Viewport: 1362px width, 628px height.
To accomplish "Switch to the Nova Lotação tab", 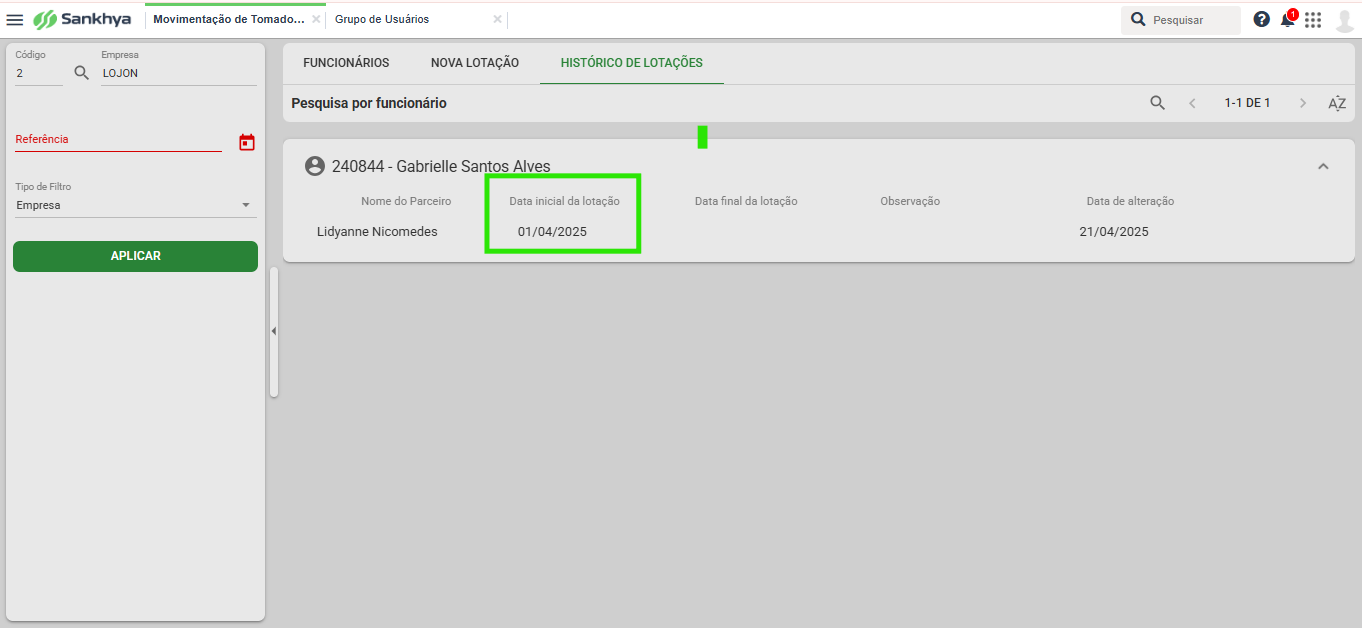I will point(475,63).
